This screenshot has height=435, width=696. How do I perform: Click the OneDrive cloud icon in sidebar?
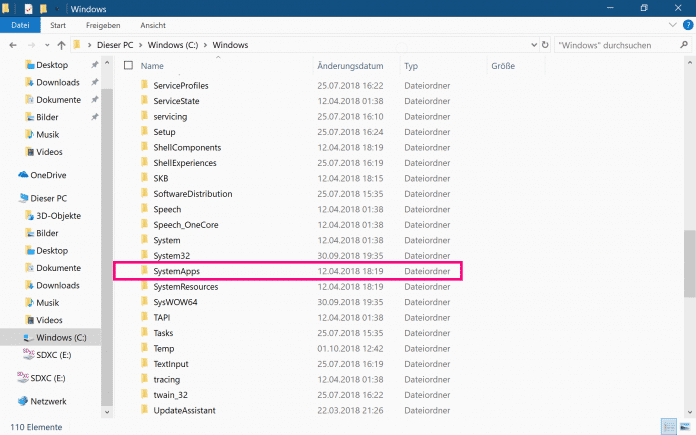[x=24, y=175]
